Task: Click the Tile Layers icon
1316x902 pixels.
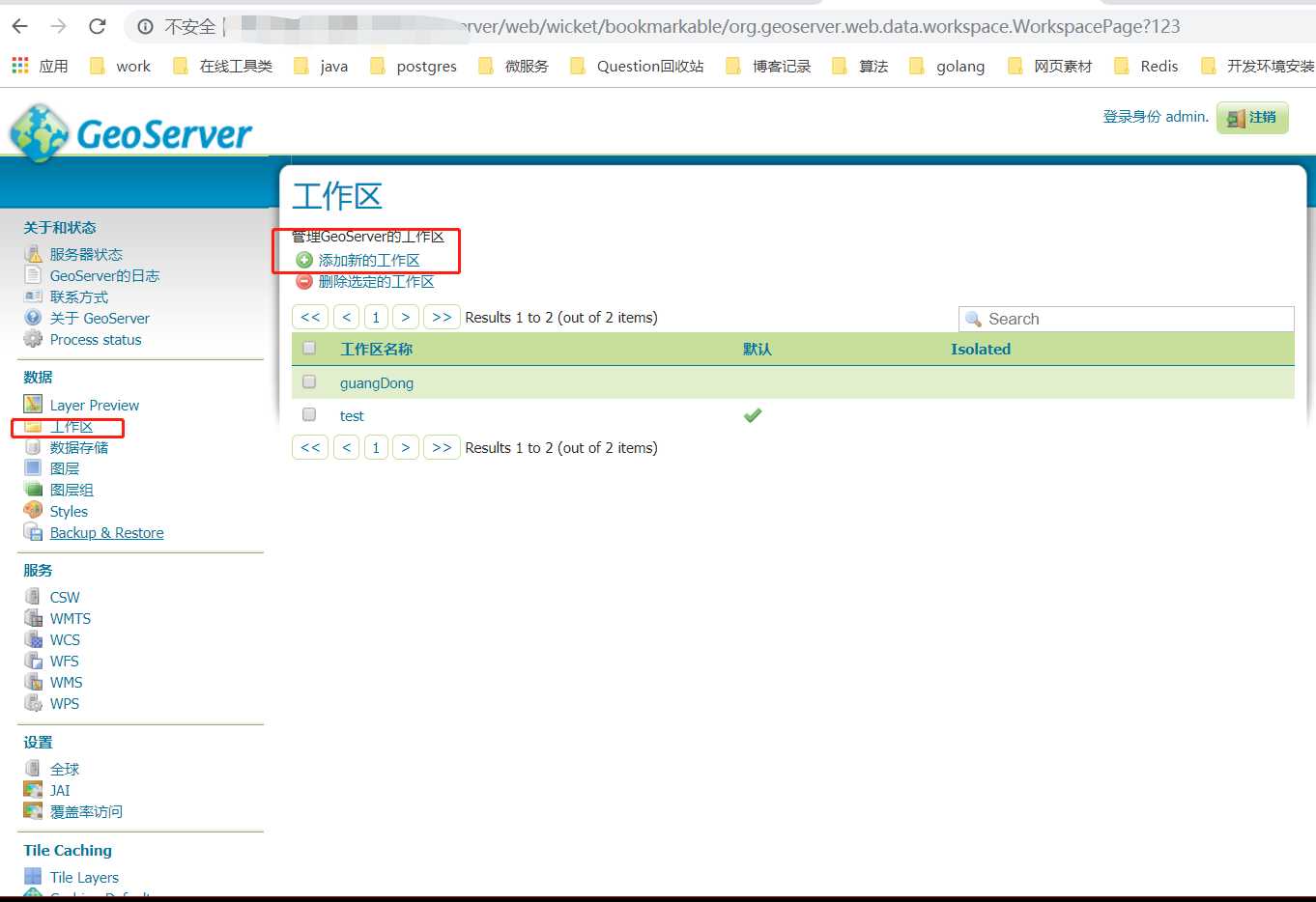Action: [33, 877]
